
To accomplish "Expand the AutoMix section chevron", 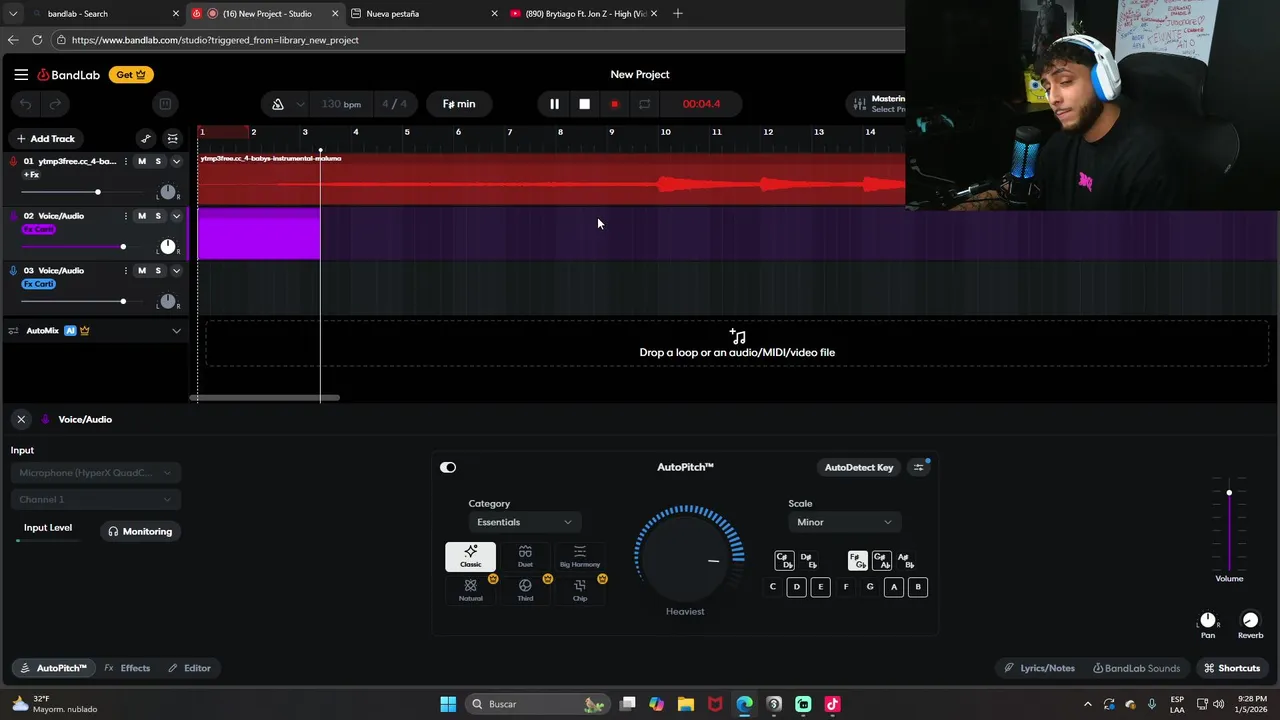I will tap(177, 331).
